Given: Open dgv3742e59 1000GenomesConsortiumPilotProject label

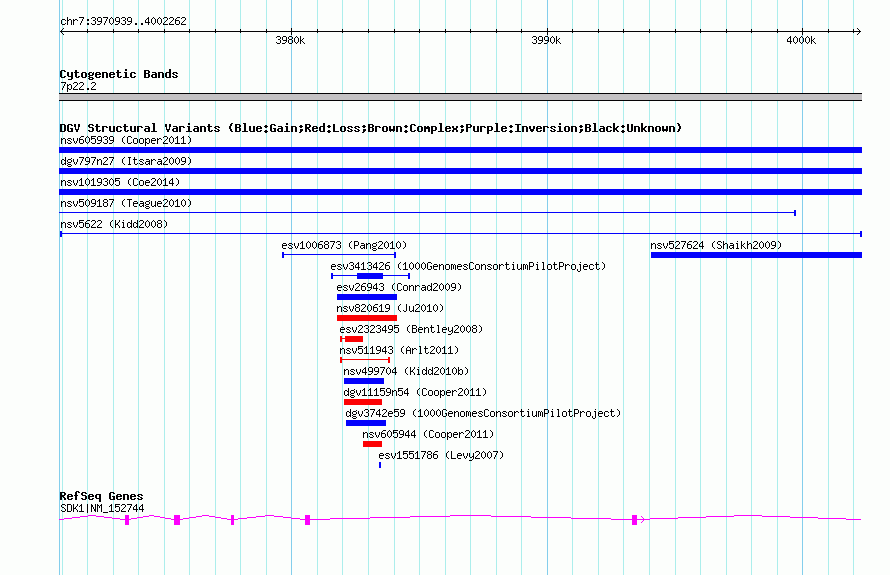Looking at the screenshot, I should 483,413.
